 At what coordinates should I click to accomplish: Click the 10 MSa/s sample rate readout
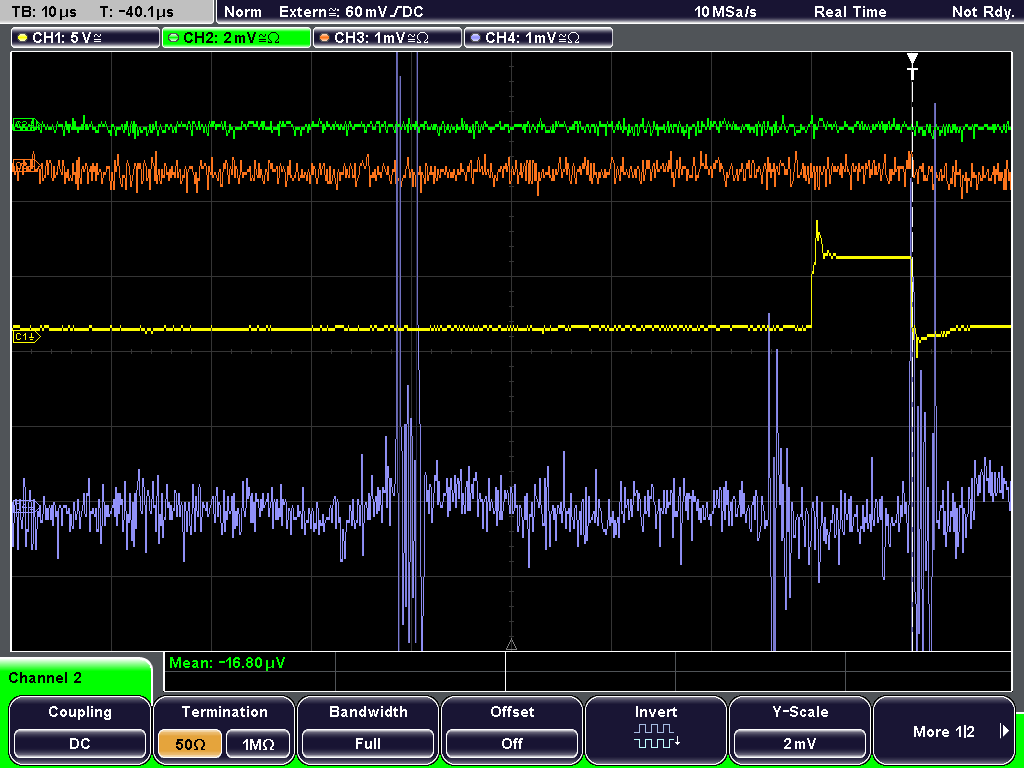726,11
